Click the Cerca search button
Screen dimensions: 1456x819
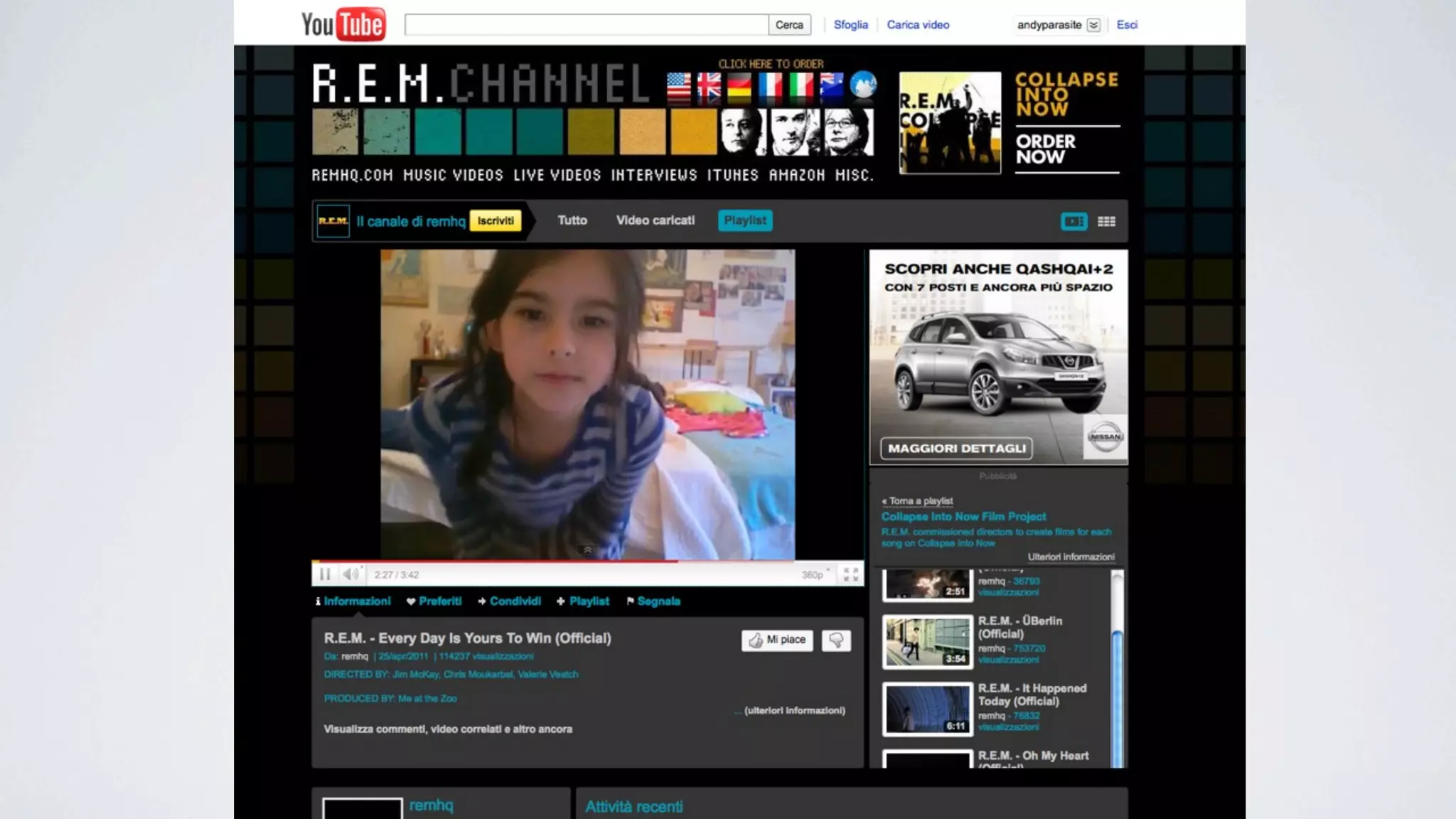point(789,25)
